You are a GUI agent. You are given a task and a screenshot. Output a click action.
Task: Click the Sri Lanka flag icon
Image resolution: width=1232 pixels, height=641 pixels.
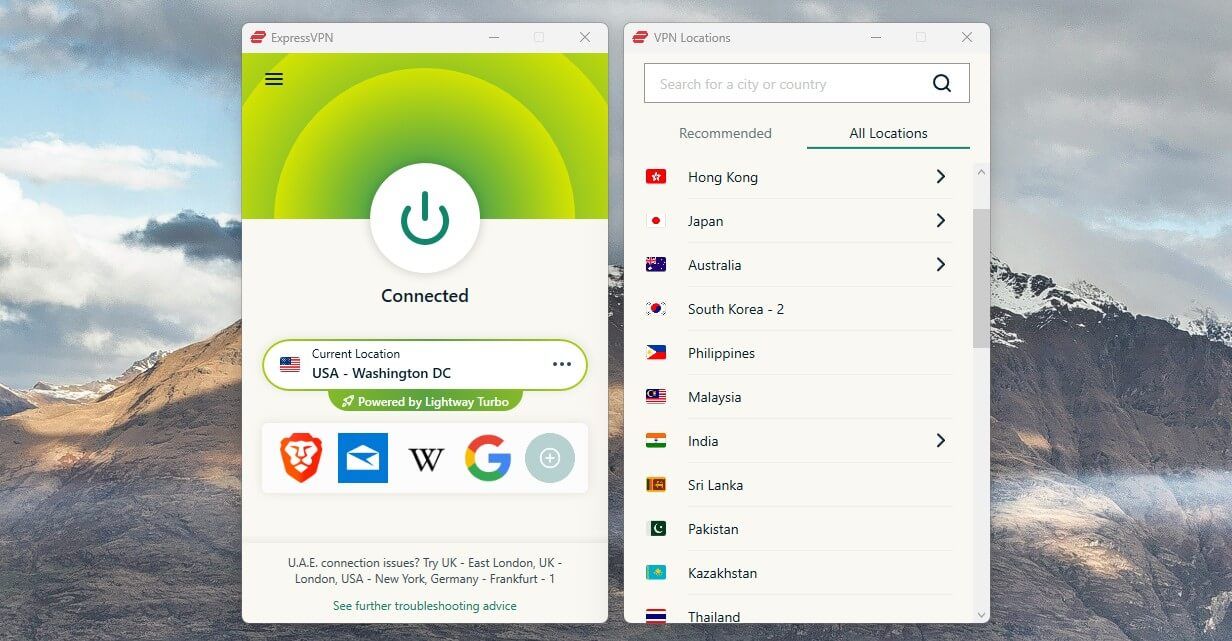[x=656, y=485]
